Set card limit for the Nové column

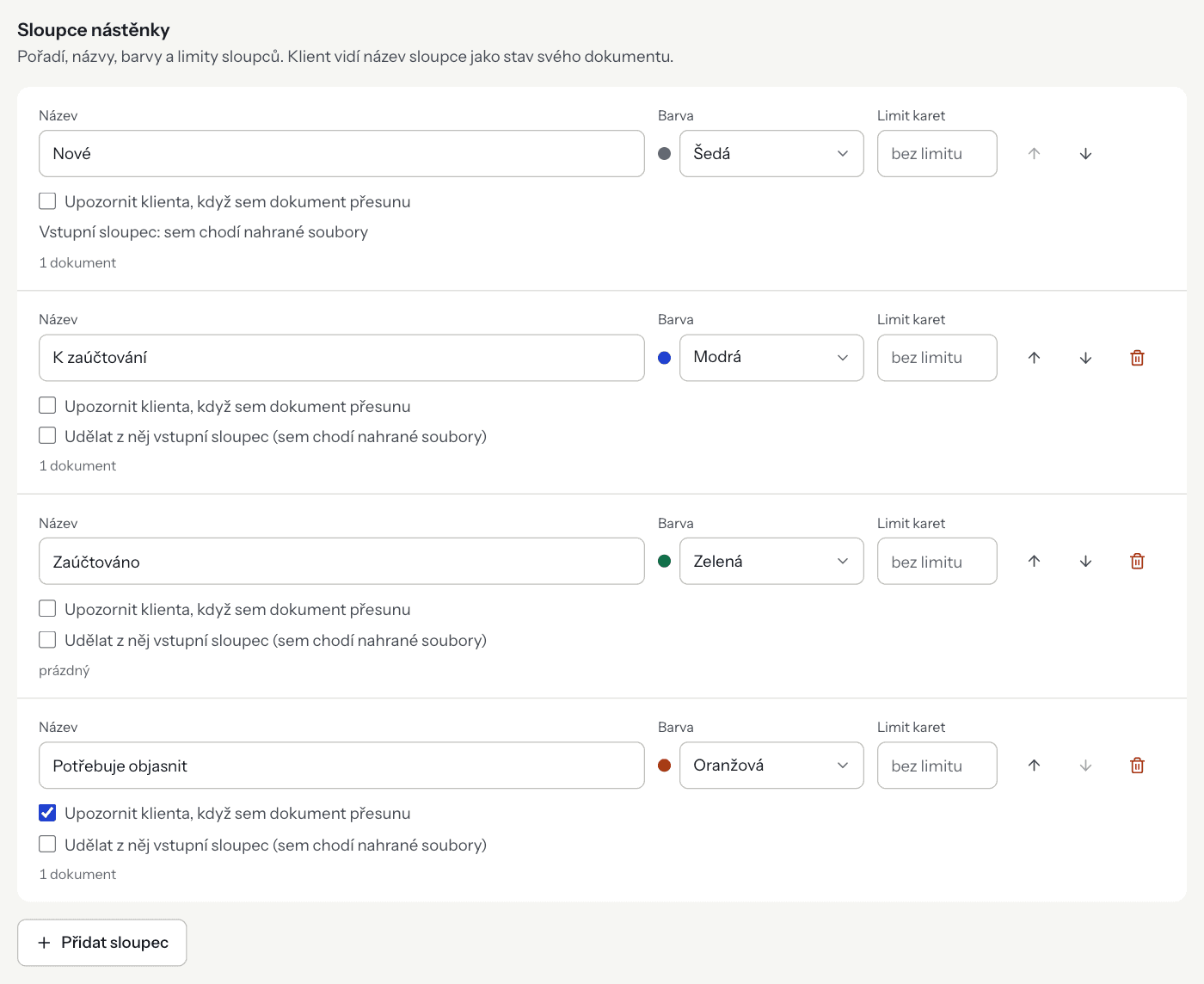[x=937, y=154]
